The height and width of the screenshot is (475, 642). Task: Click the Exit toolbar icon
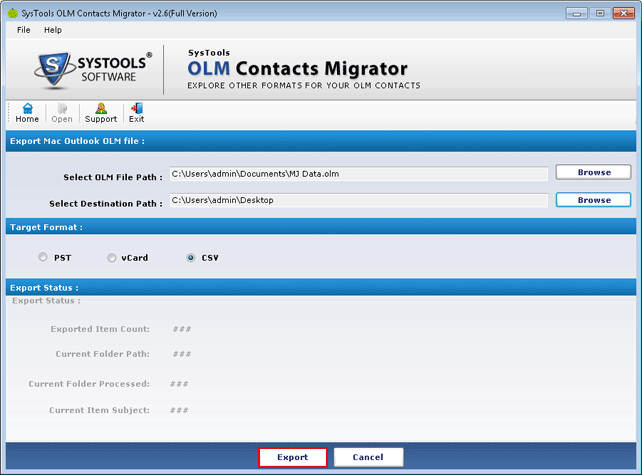tap(136, 113)
